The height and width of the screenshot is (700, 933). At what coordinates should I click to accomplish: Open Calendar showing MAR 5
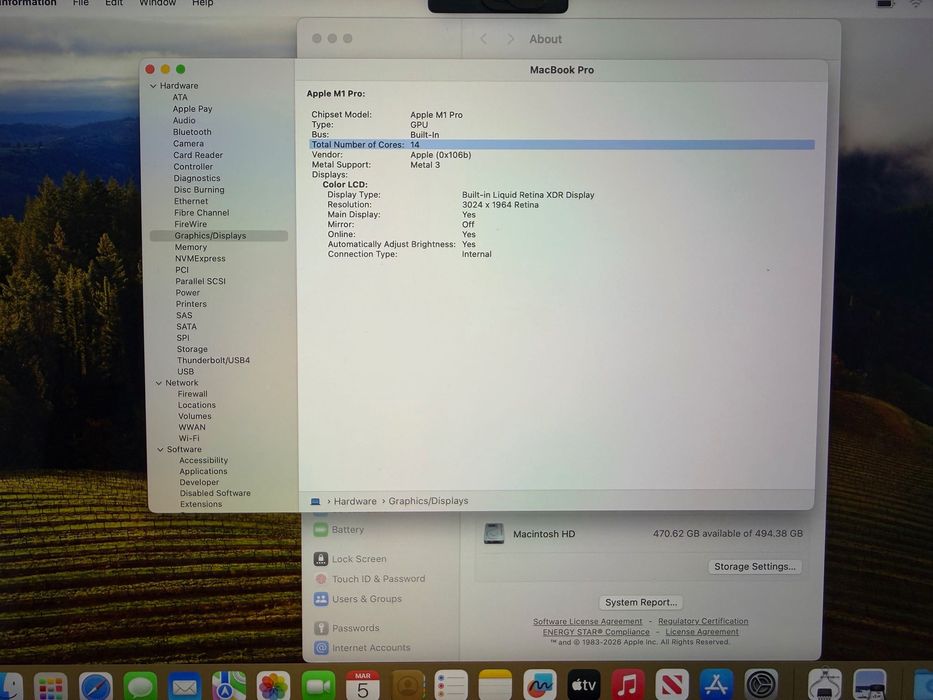pos(362,686)
